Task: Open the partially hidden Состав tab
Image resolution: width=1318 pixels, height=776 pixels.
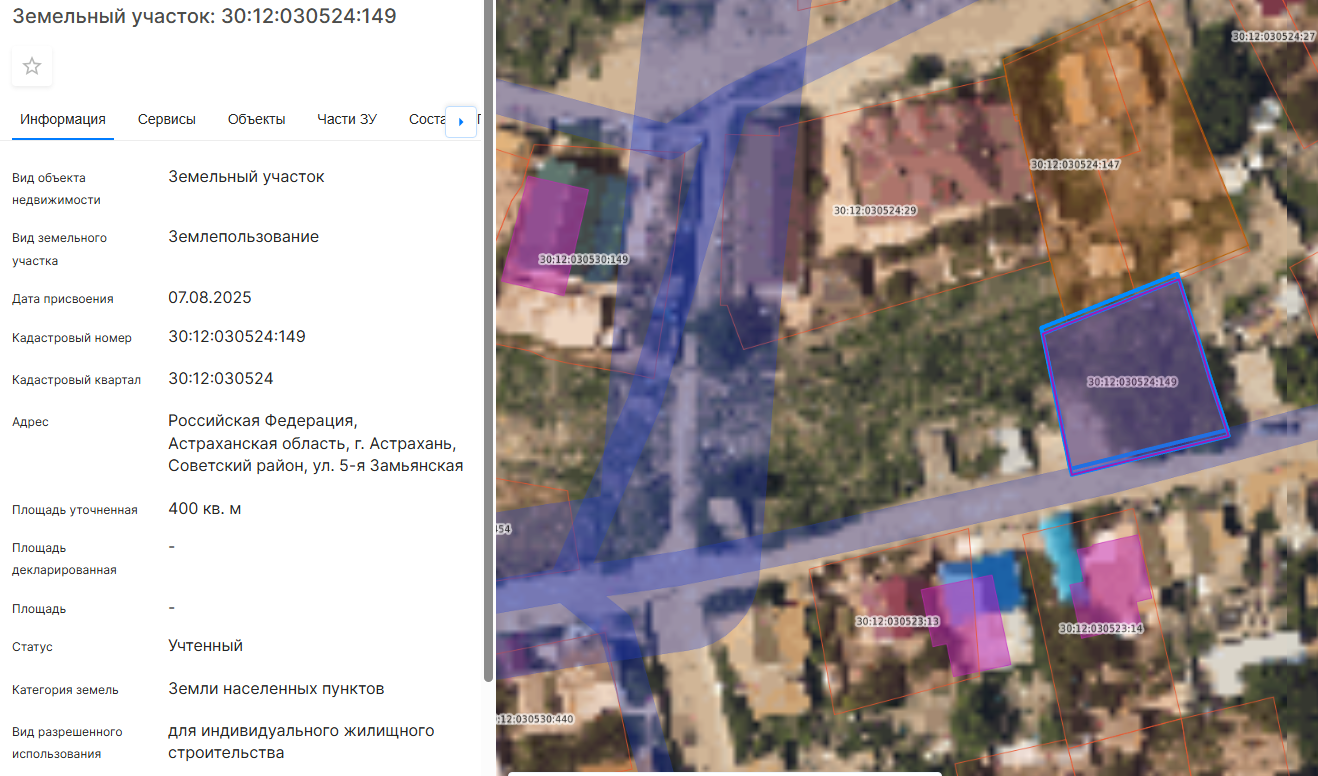Action: pyautogui.click(x=426, y=119)
